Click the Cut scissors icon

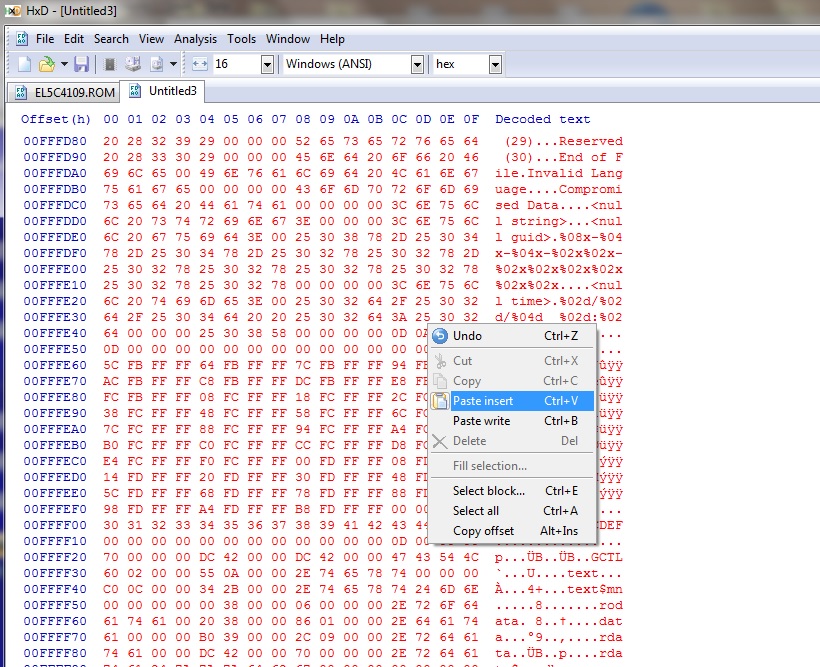440,361
